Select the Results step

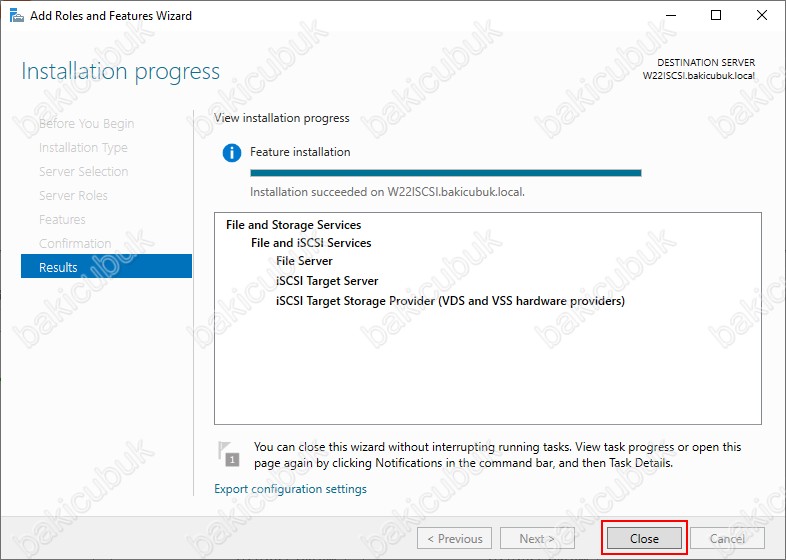[106, 266]
